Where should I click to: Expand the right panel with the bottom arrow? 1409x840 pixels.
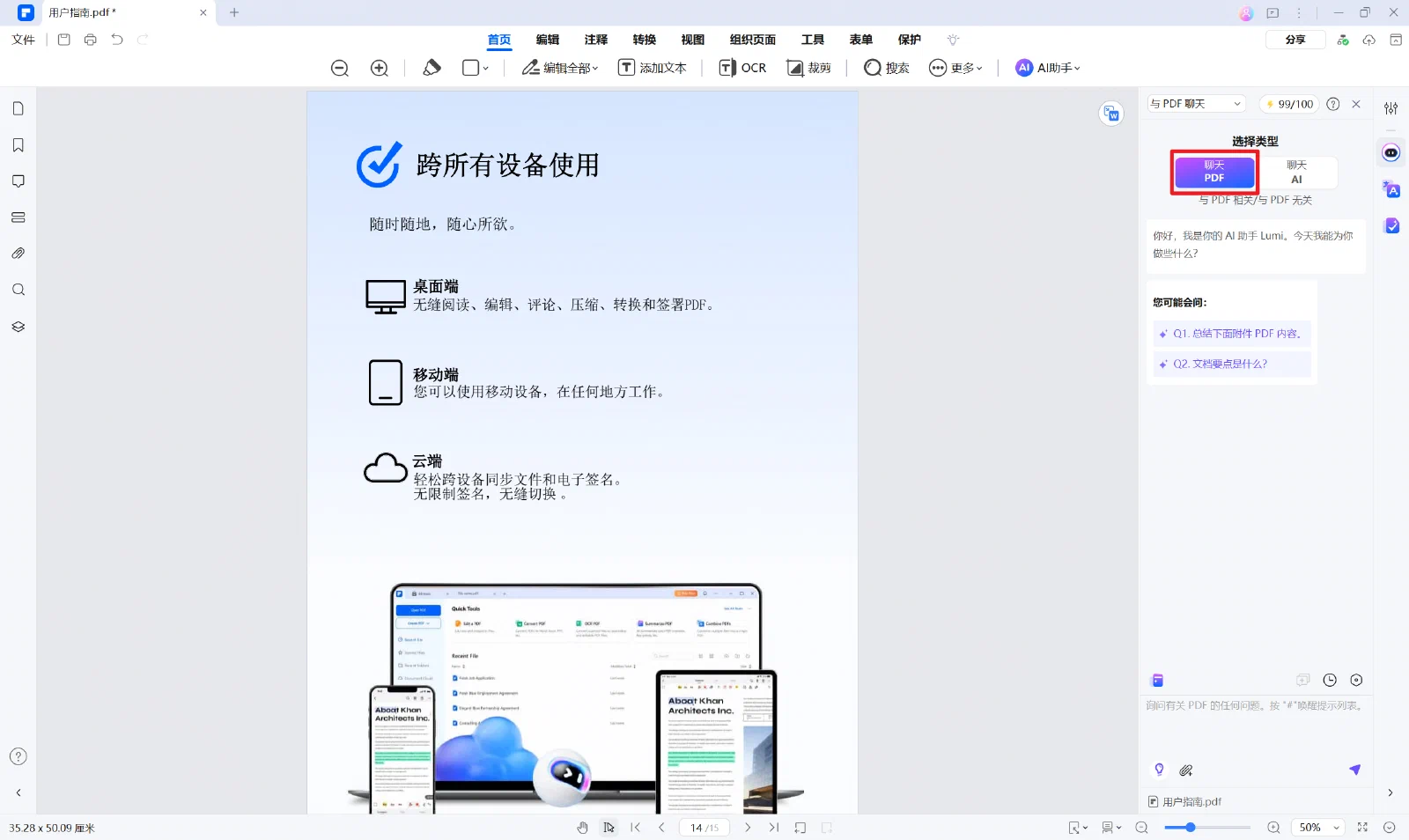[x=1391, y=792]
